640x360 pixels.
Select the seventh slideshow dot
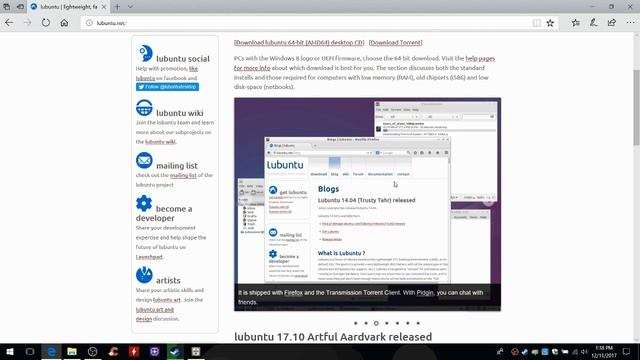[418, 323]
